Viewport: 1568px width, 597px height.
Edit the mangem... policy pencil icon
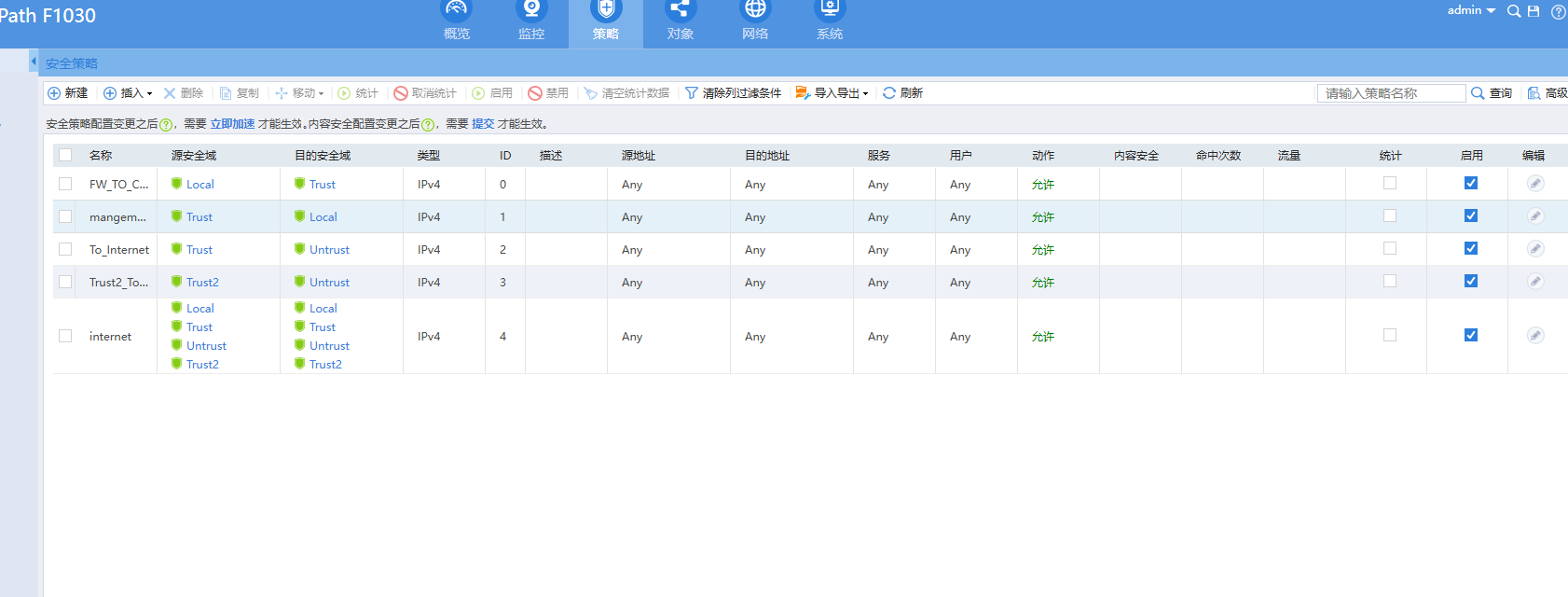click(1535, 216)
